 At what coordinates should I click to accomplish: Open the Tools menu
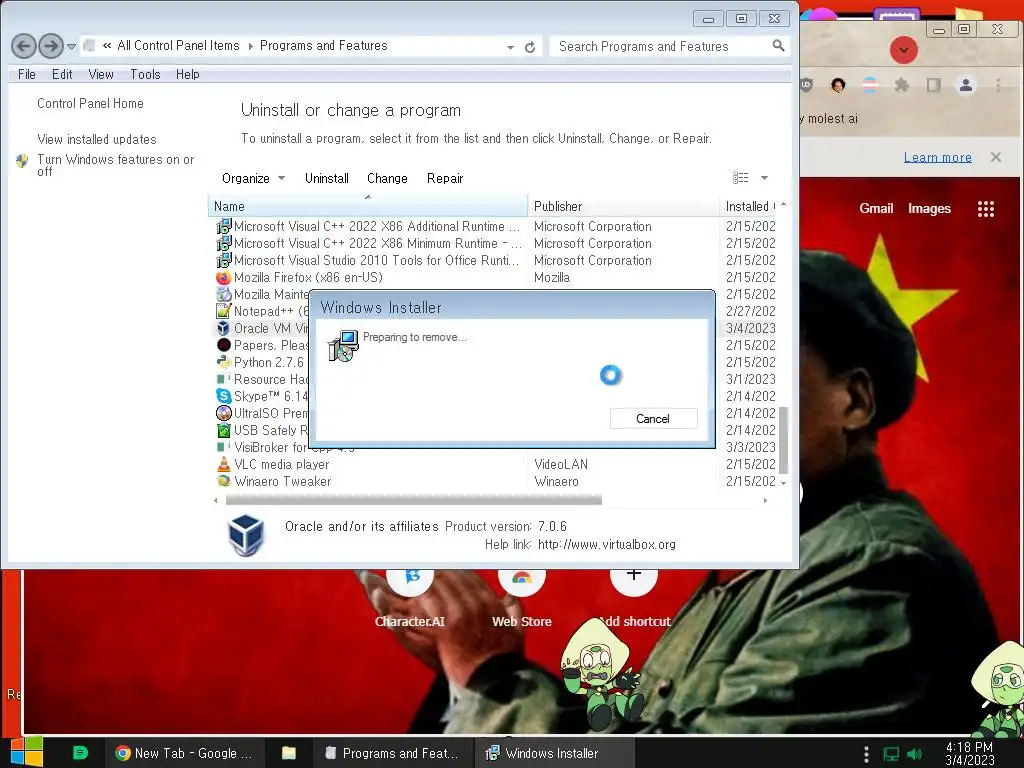(x=145, y=74)
